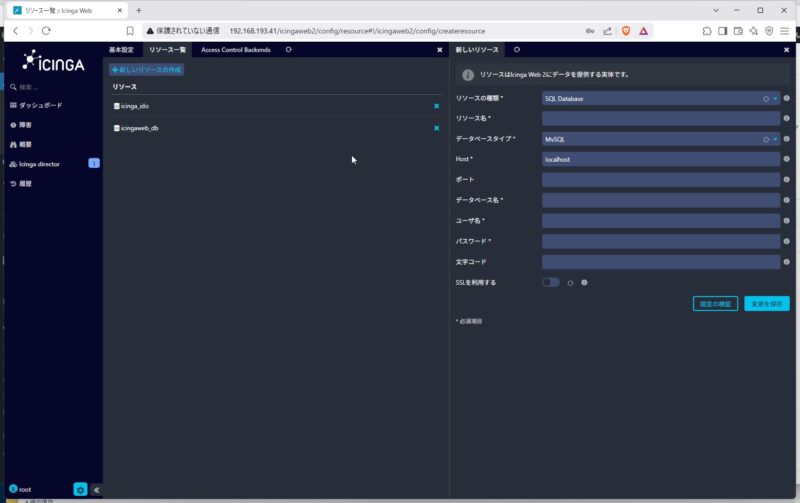Viewport: 800px width, 503px height.
Task: Click info icon beside リソースの種類 field
Action: (786, 98)
